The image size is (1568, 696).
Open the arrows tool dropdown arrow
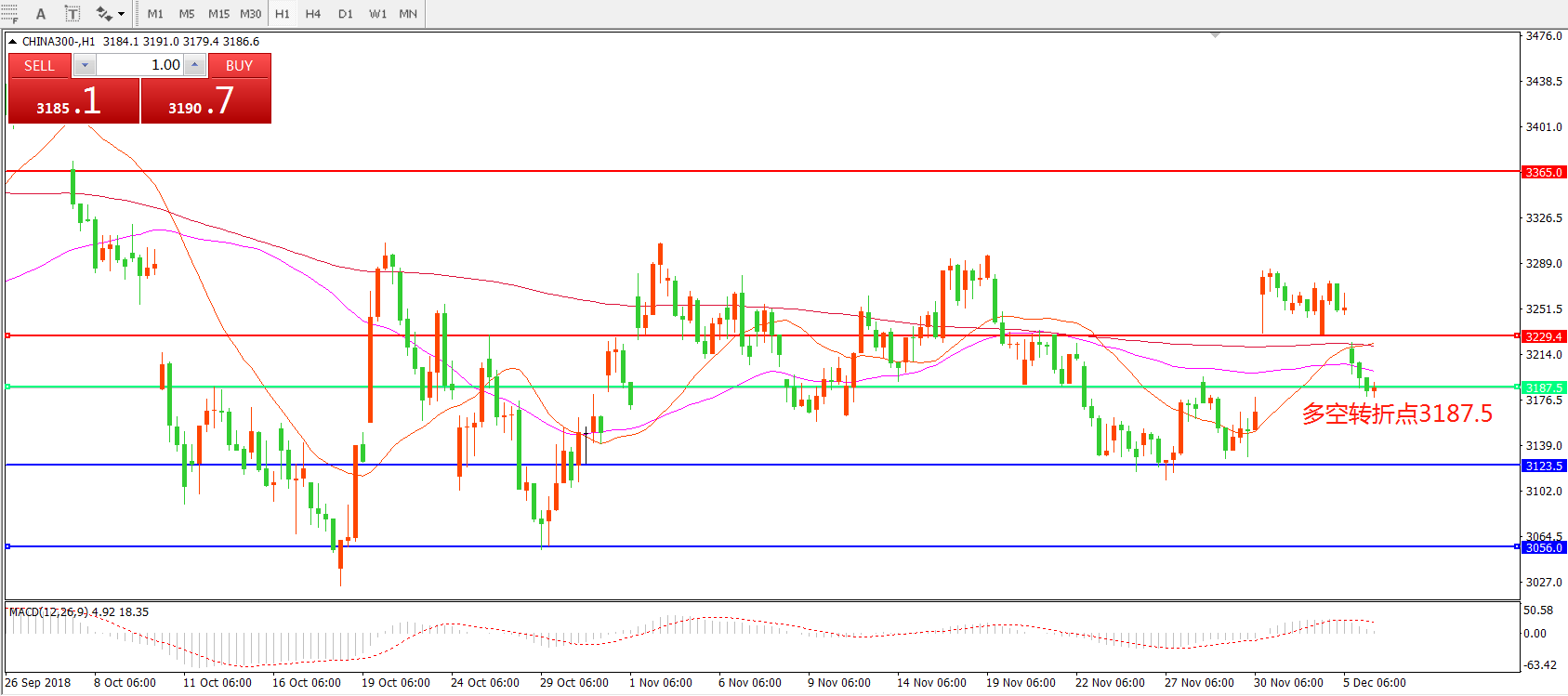(122, 14)
